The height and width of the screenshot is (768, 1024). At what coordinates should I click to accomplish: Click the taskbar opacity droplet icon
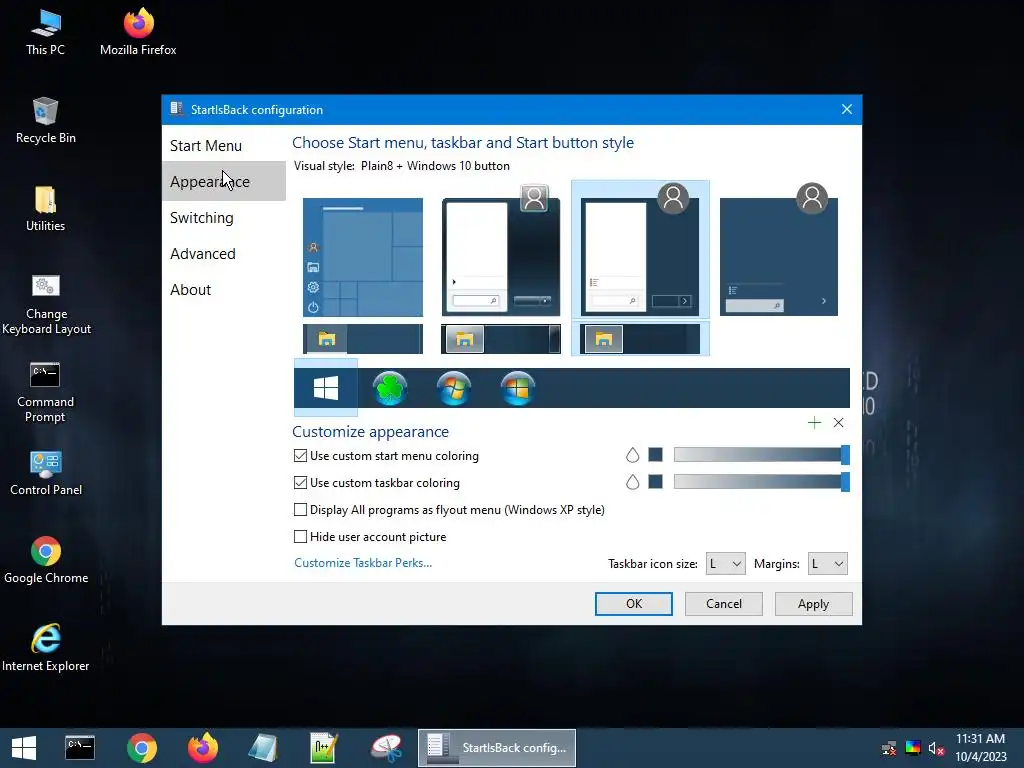click(632, 482)
